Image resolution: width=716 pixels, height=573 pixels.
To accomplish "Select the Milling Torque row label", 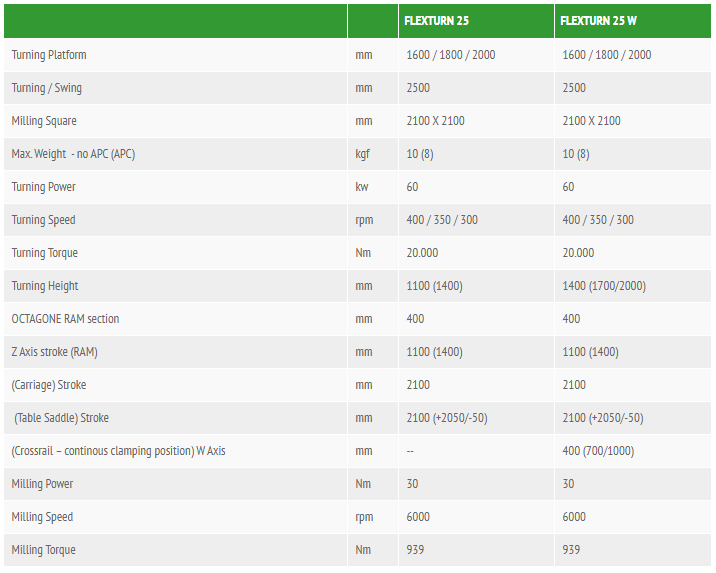I will coord(43,550).
